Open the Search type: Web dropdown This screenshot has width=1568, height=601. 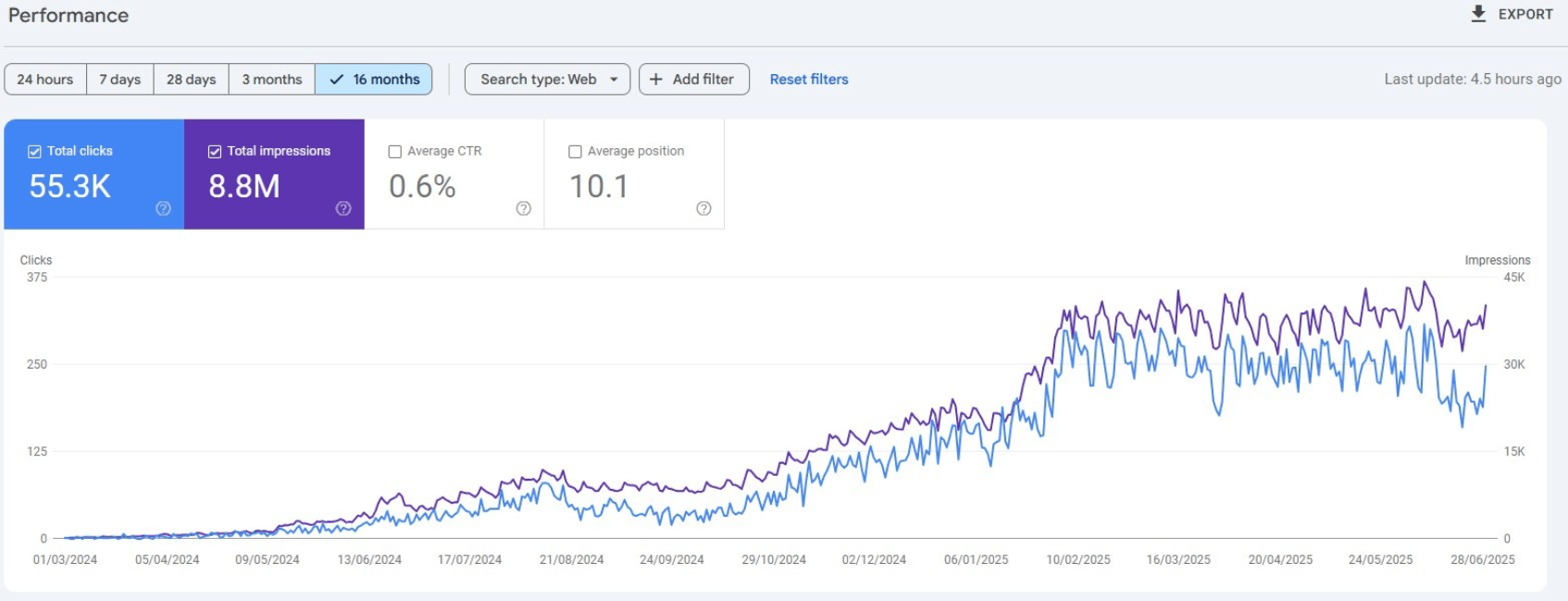pyautogui.click(x=547, y=80)
